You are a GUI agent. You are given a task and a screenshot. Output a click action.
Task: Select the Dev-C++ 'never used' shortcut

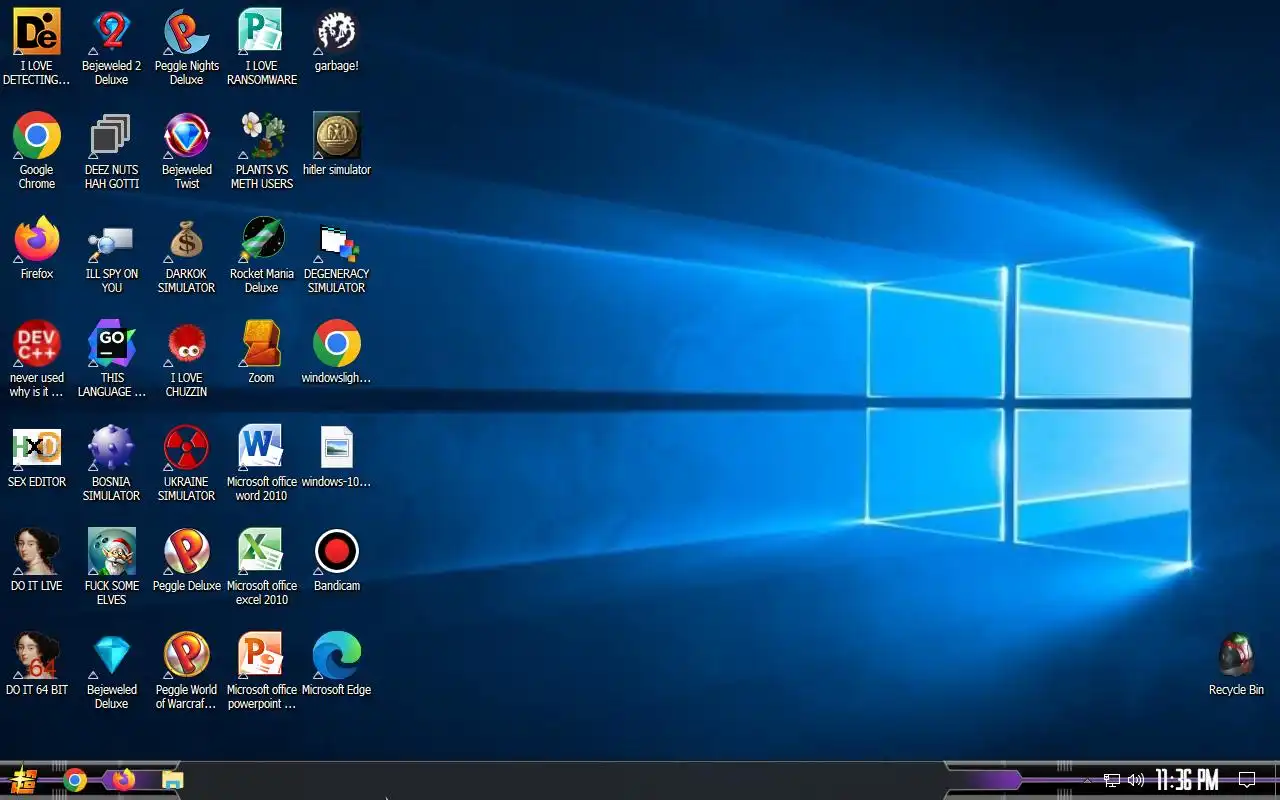(37, 359)
